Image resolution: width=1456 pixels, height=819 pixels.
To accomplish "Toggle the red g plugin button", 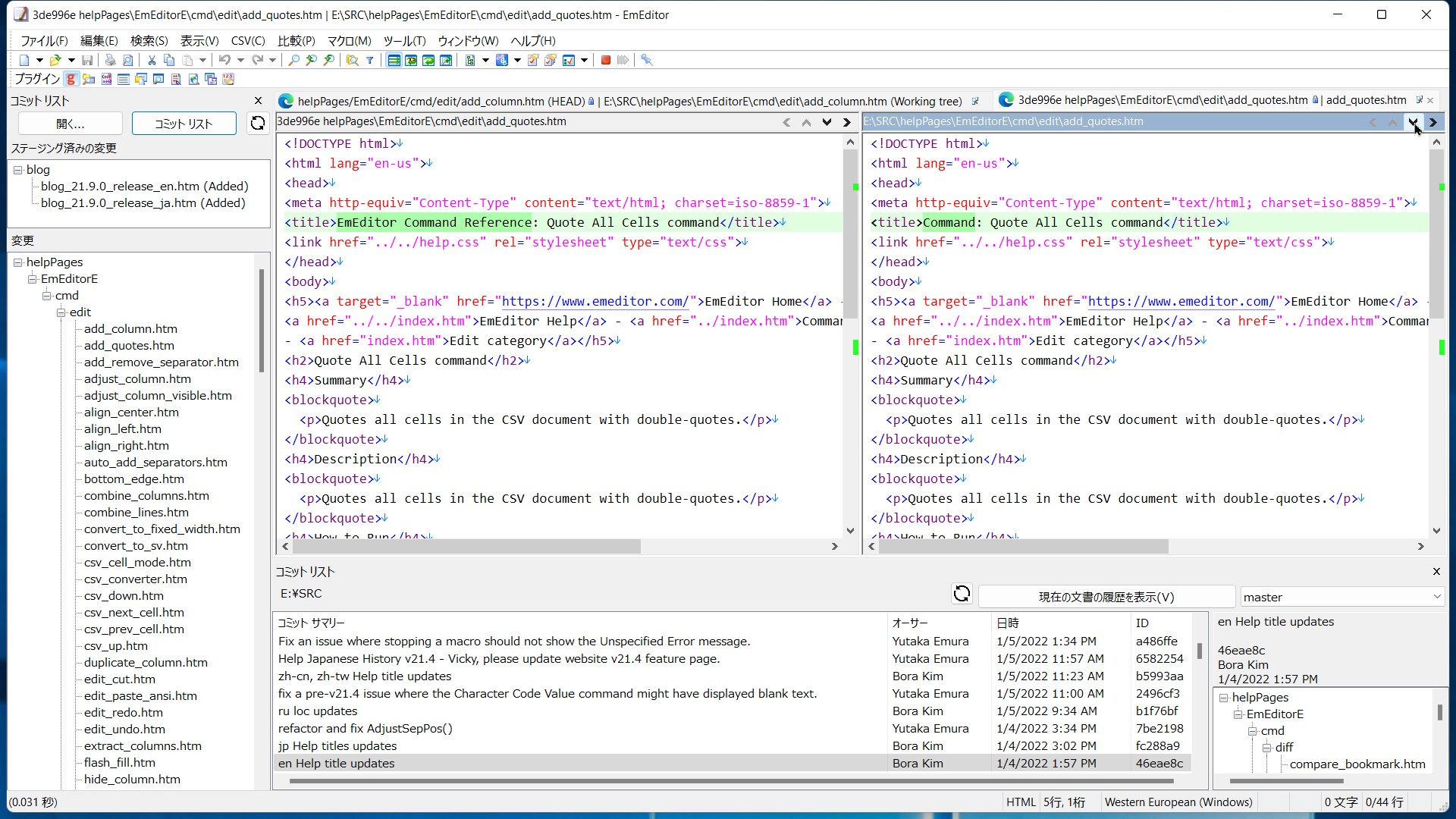I will pyautogui.click(x=71, y=79).
